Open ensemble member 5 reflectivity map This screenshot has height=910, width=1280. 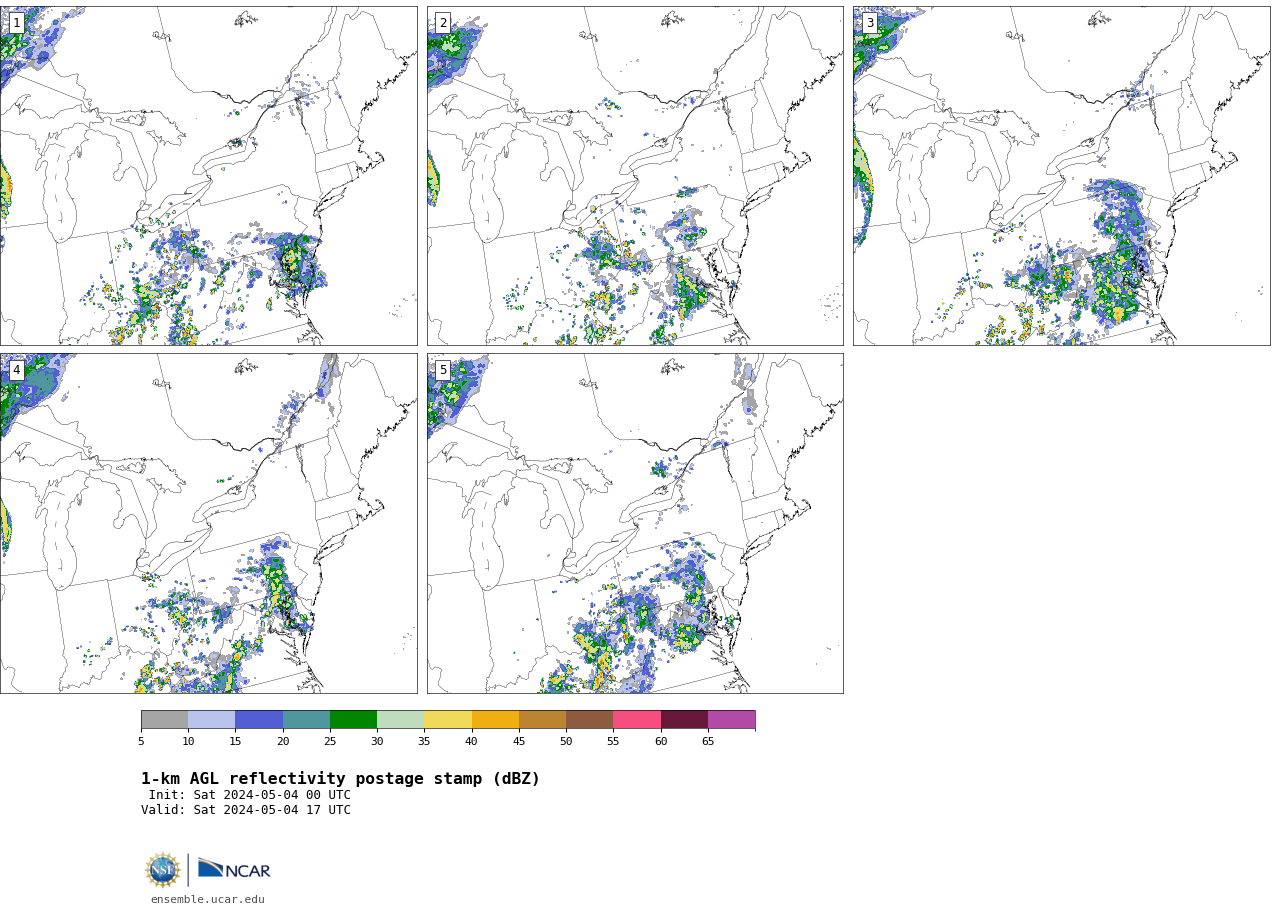pos(635,523)
